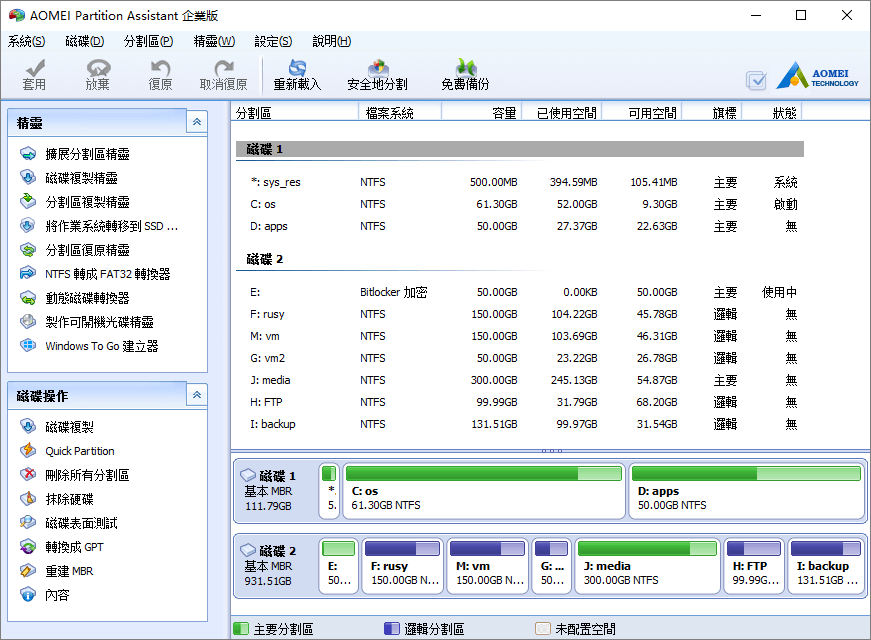
Task: Click the 61.30GB capacity cell
Action: 497,204
